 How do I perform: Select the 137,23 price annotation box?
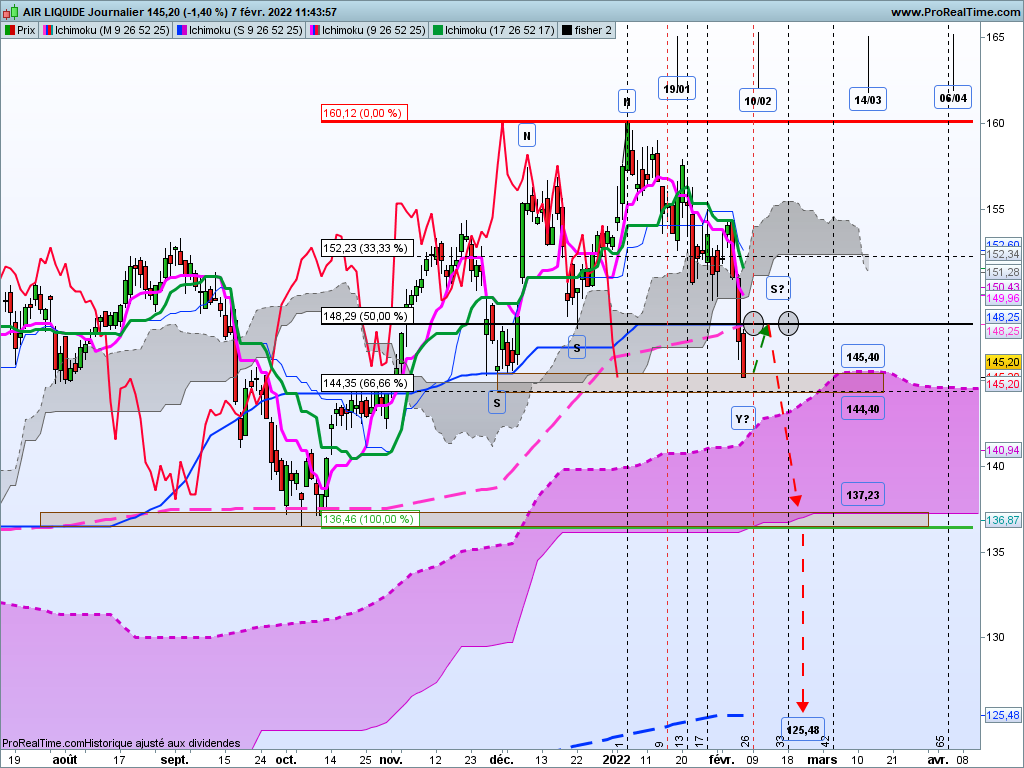tap(863, 495)
